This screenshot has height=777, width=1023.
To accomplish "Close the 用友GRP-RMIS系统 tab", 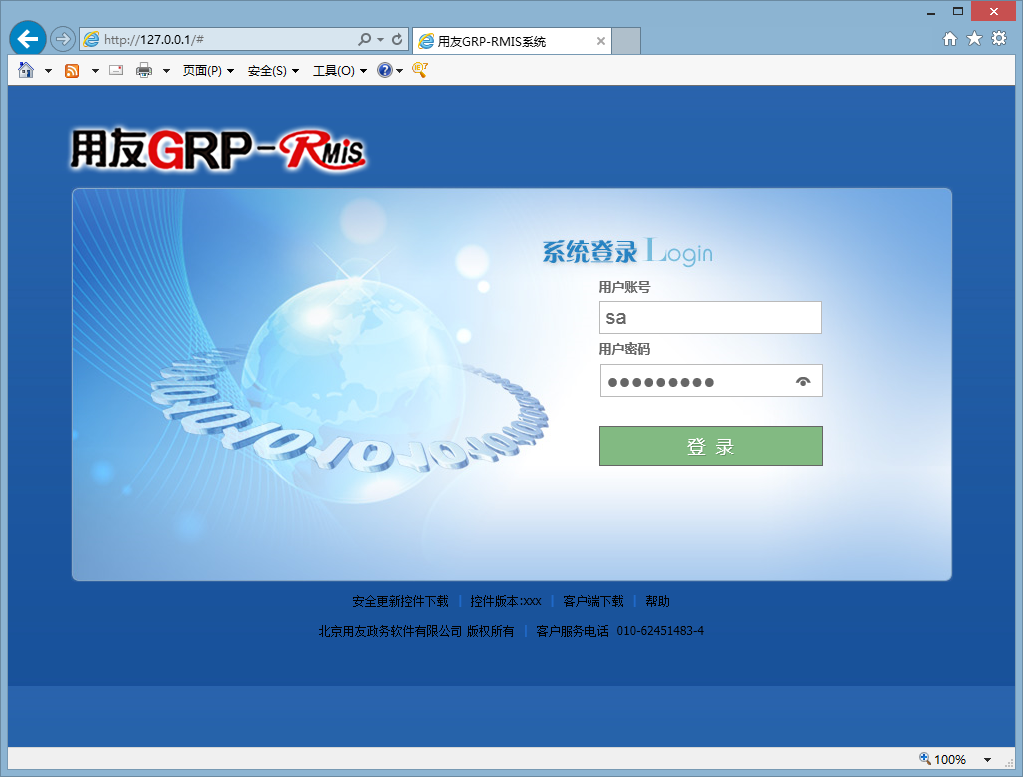I will click(601, 41).
